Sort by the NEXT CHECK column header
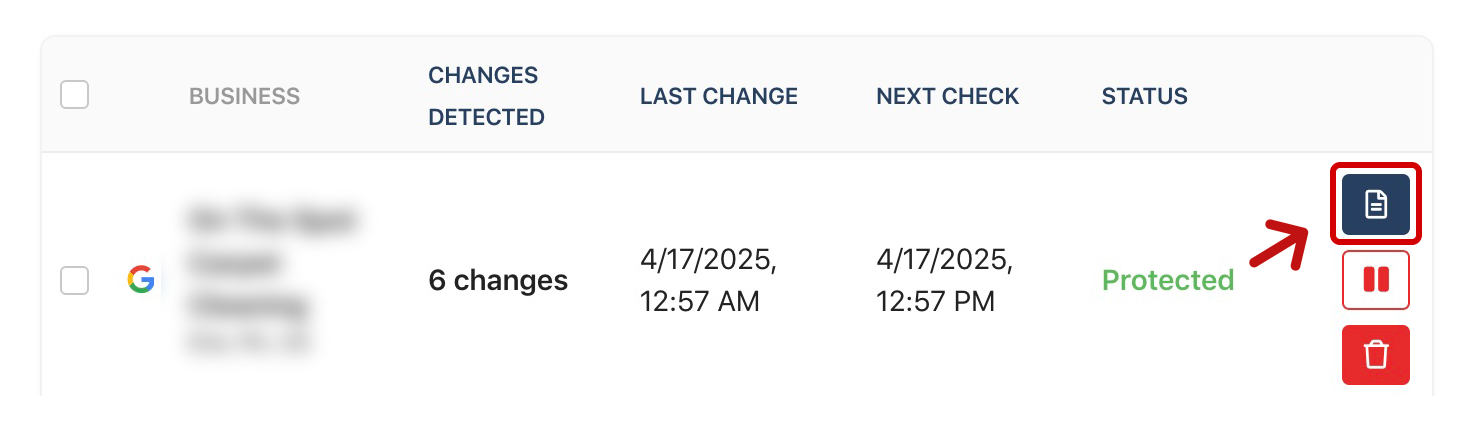The image size is (1472, 441). point(948,97)
